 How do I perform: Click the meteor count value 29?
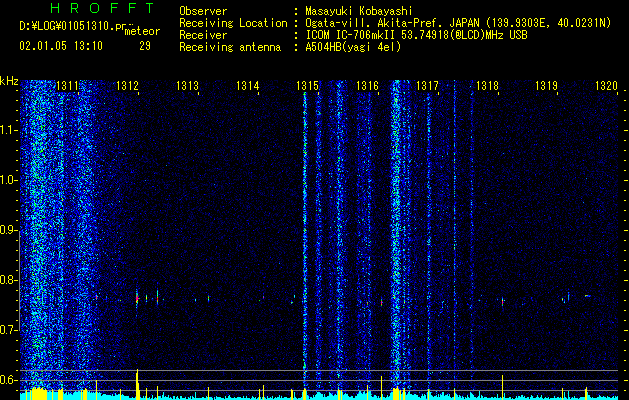tap(145, 46)
